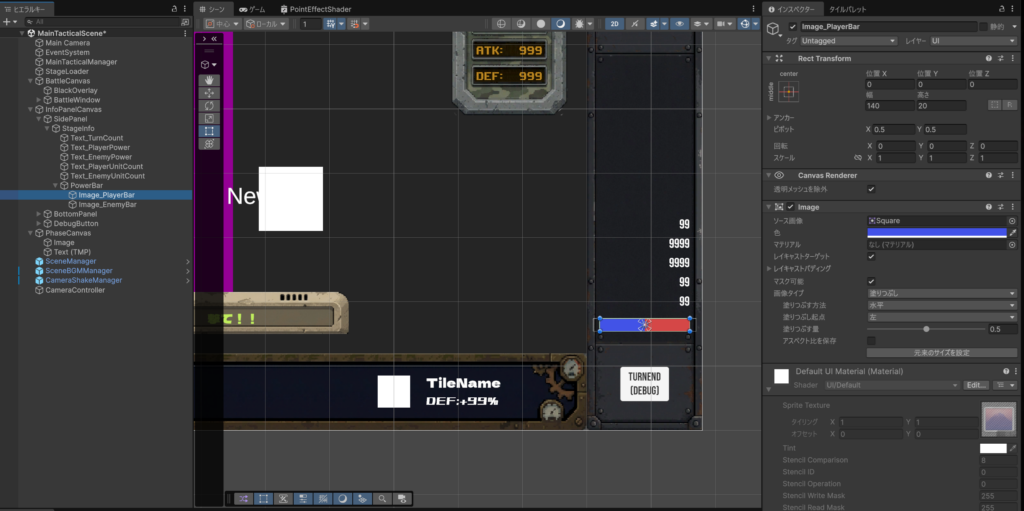
Task: Switch to the ゲーム tab
Action: tap(252, 8)
